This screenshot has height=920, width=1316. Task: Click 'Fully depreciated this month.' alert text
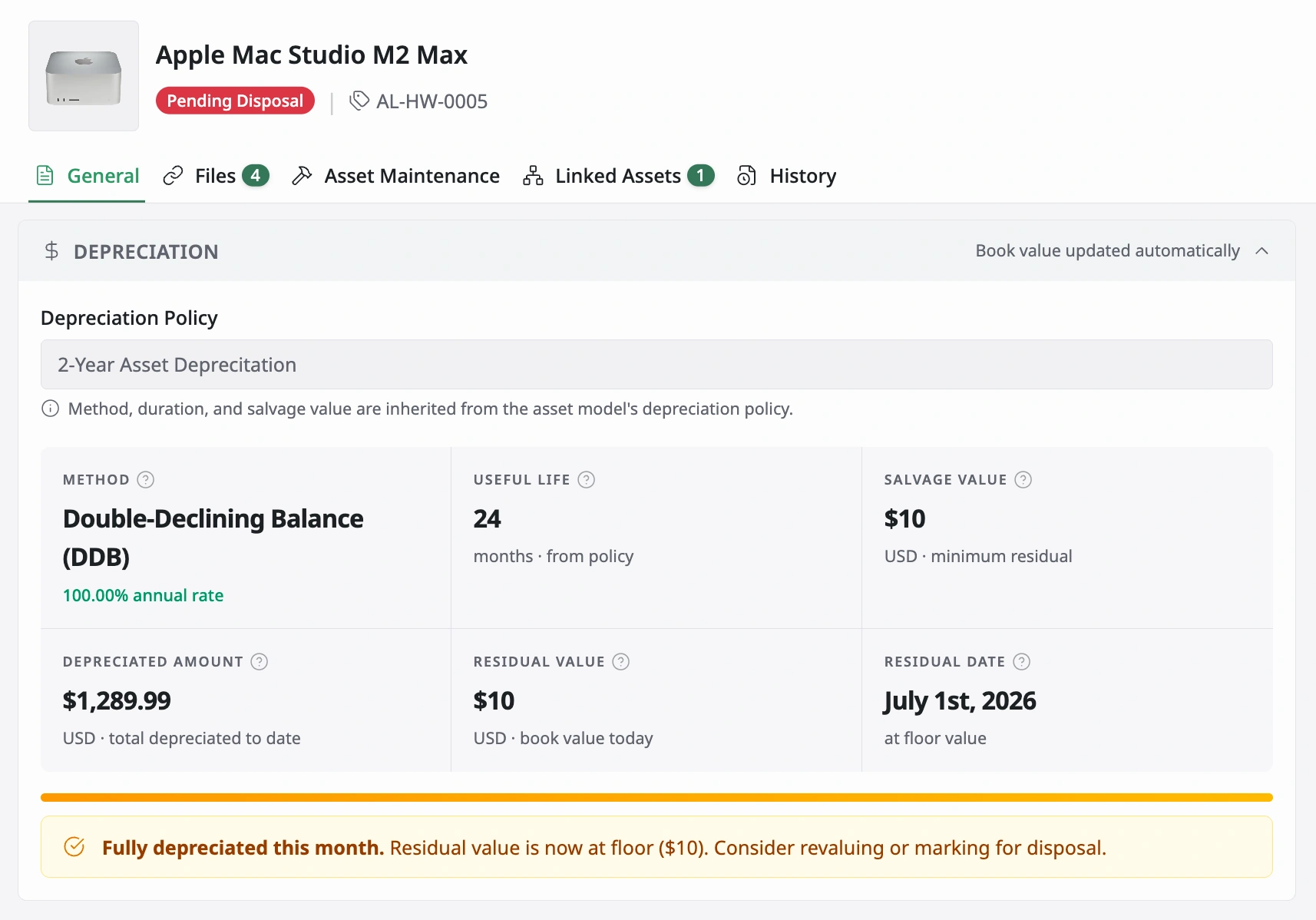(243, 848)
